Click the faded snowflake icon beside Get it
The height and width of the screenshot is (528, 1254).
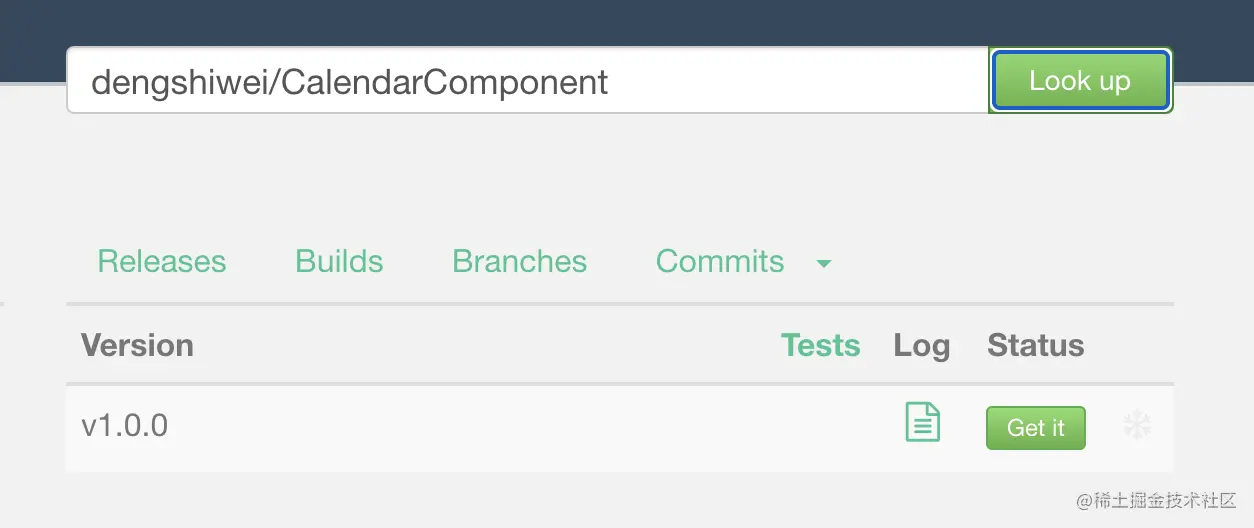1137,426
